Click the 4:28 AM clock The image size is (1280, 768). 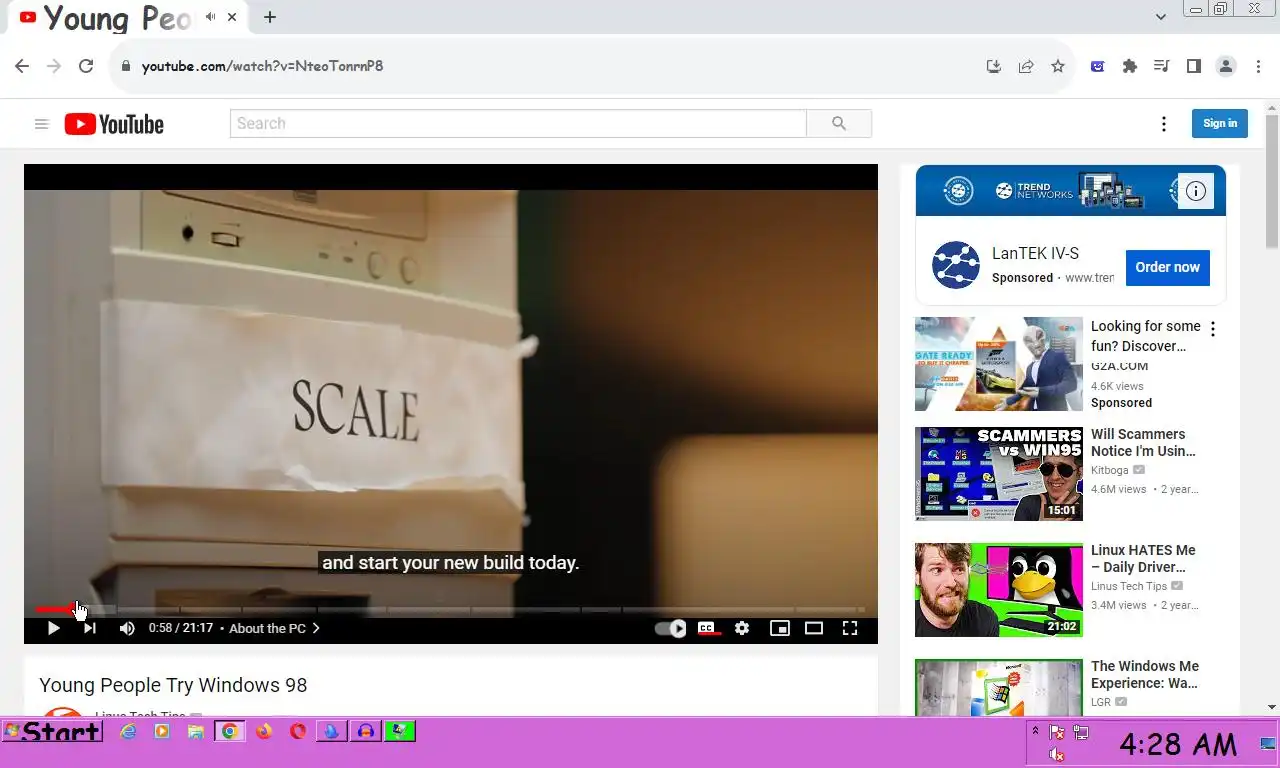pos(1177,744)
